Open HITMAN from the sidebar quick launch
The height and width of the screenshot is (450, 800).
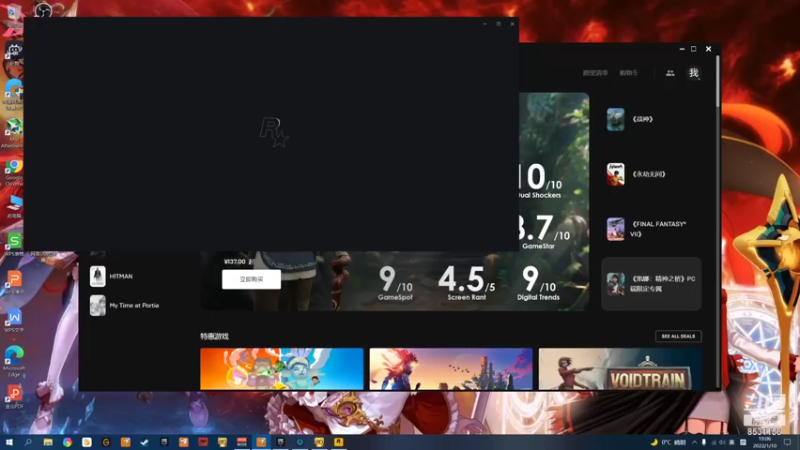click(121, 276)
